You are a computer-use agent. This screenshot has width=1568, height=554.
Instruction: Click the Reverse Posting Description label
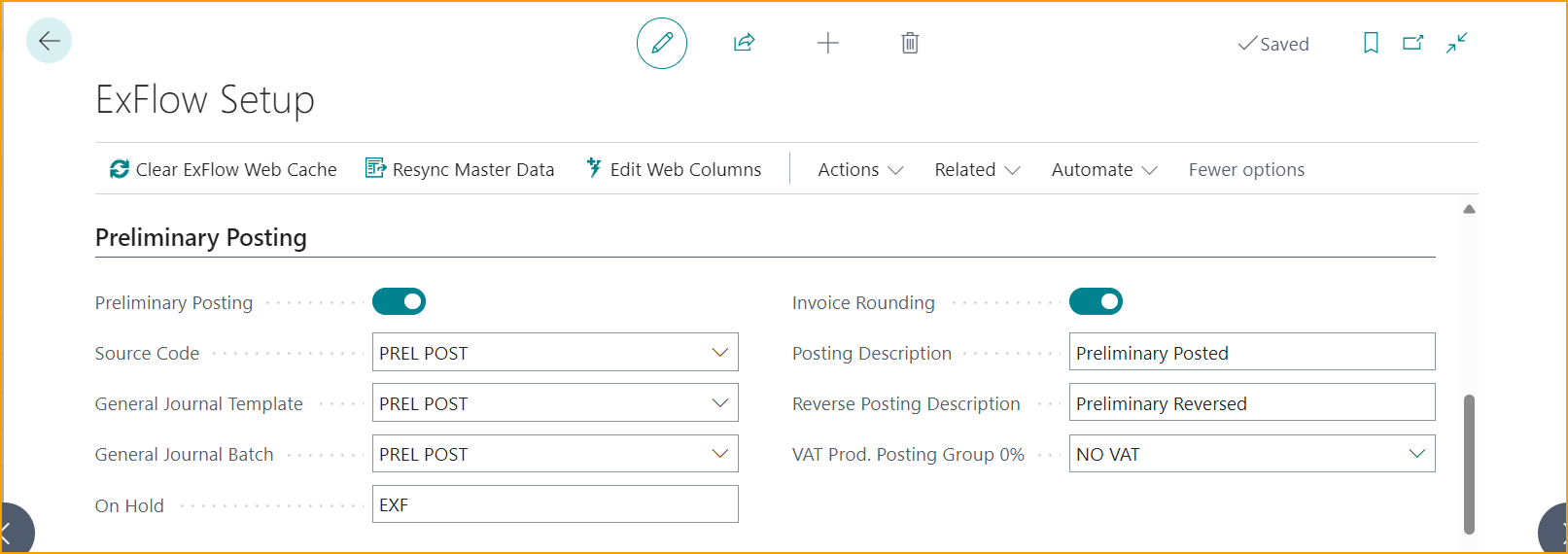(x=906, y=404)
